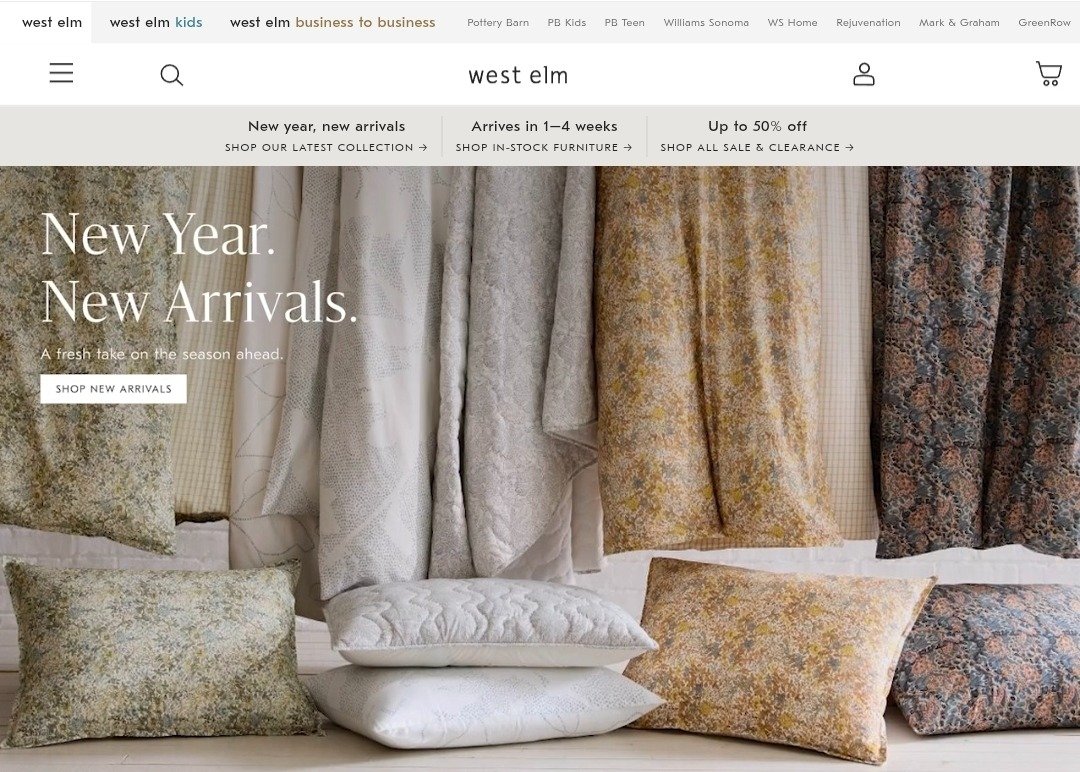Open the PB Kids brand link

567,23
